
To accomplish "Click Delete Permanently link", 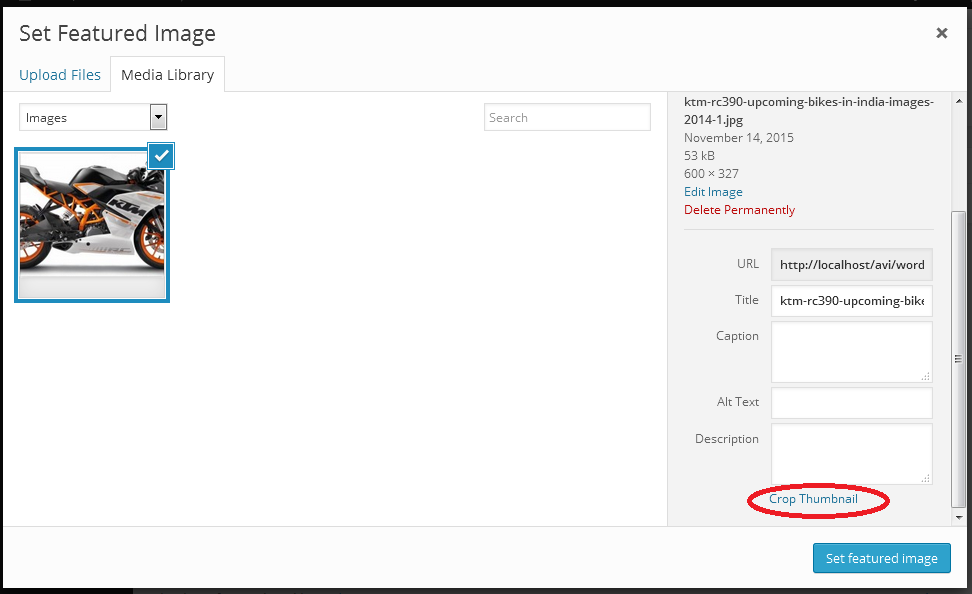I will (739, 210).
